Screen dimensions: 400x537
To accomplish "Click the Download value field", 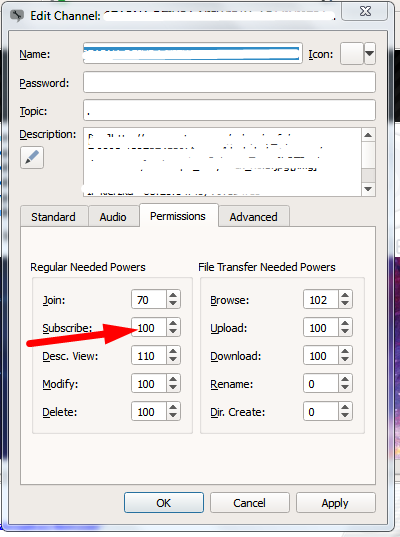I will click(321, 356).
